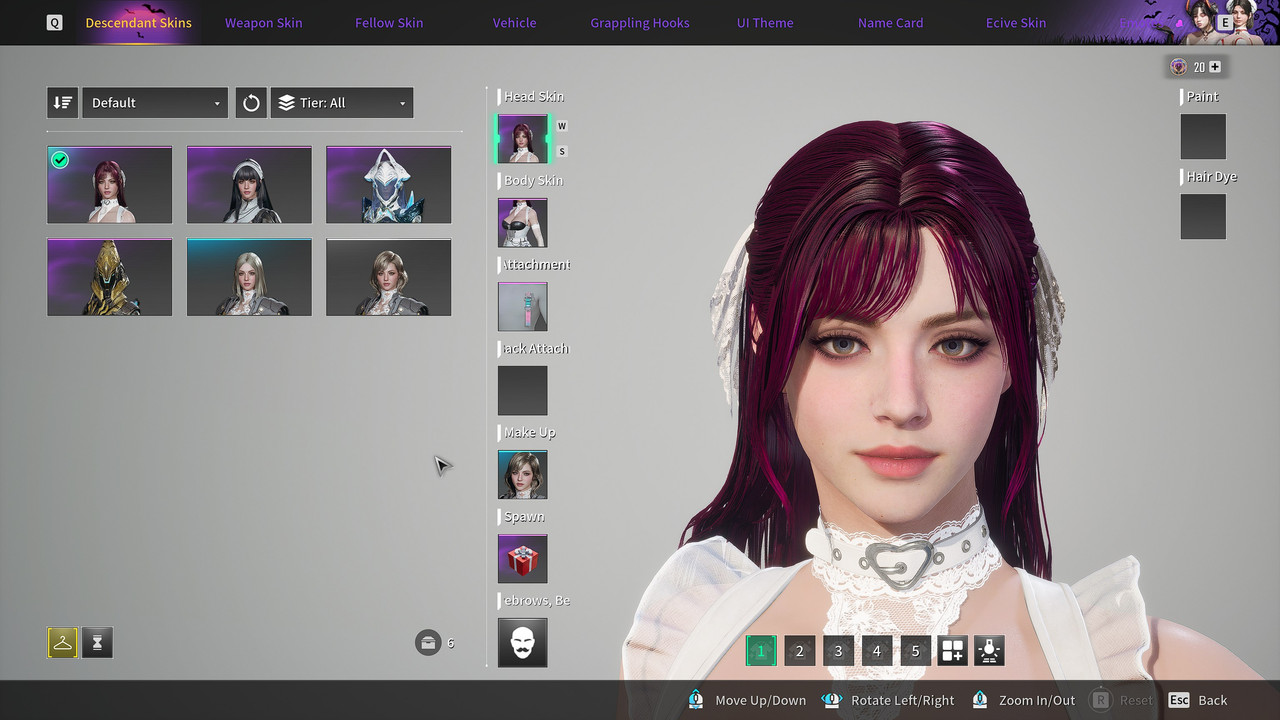Screen dimensions: 1280x720
Task: Select the Body Skin slot
Action: [x=523, y=223]
